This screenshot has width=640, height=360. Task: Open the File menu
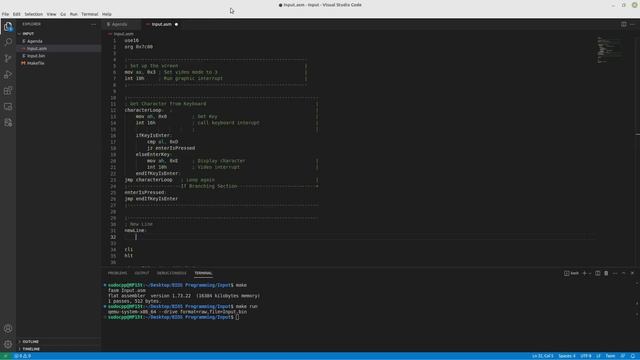[5, 14]
